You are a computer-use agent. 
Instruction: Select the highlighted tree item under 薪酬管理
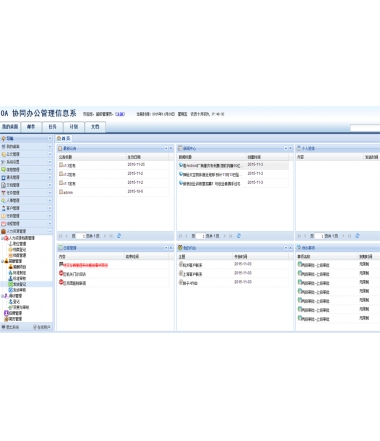(x=17, y=284)
